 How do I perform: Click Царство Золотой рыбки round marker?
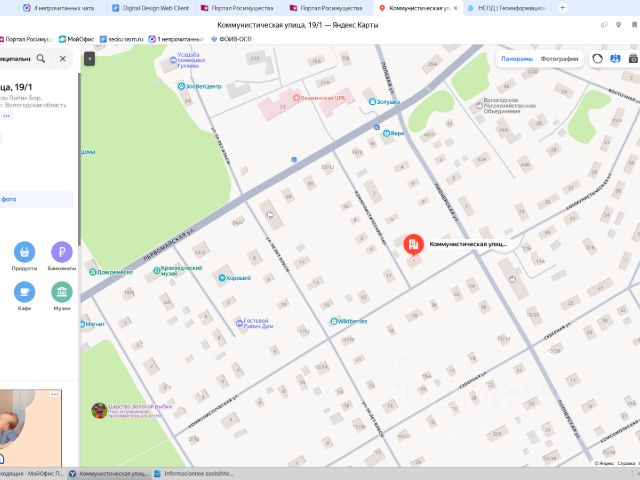coord(99,411)
